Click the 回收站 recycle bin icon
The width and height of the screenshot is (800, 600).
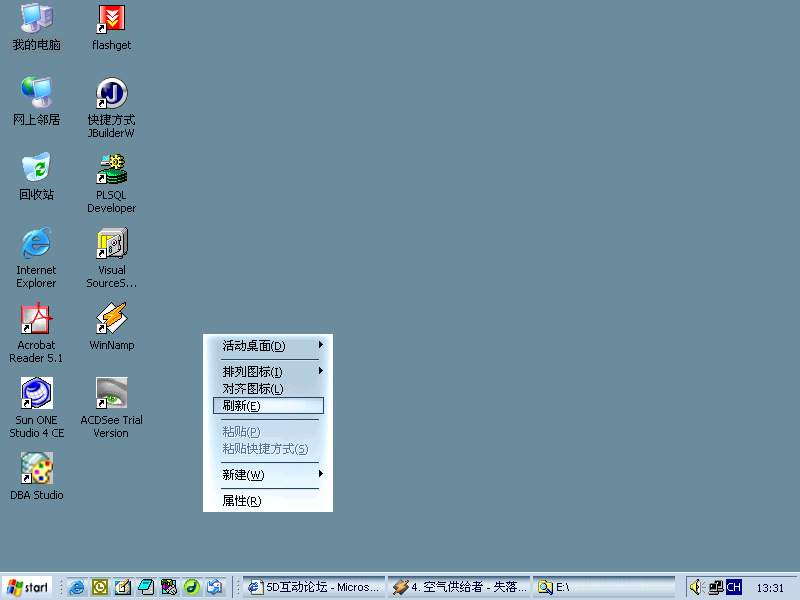[36, 167]
